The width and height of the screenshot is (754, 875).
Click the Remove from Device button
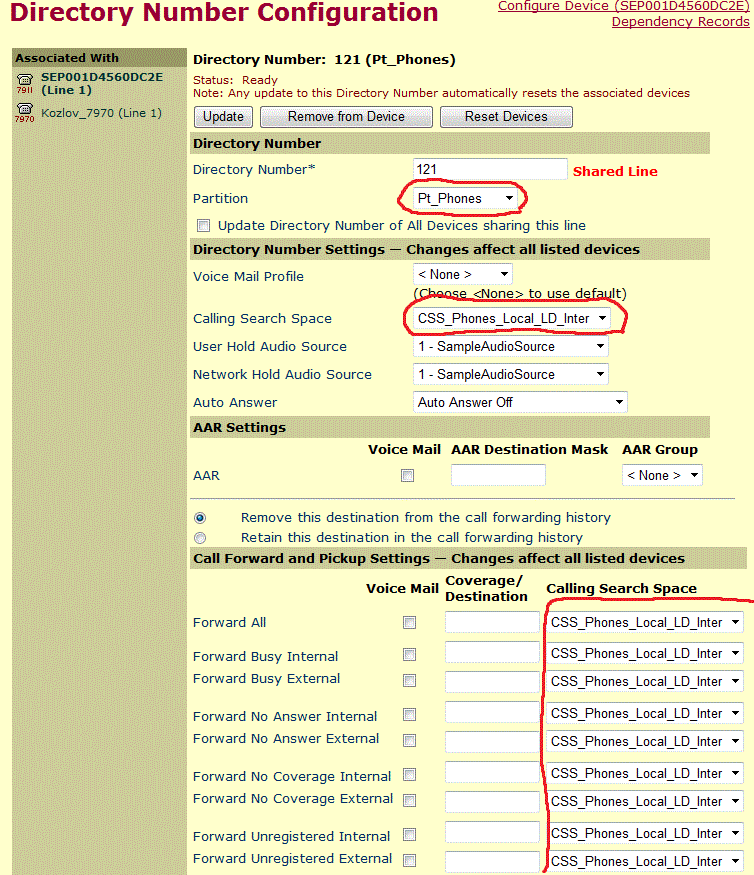(346, 117)
